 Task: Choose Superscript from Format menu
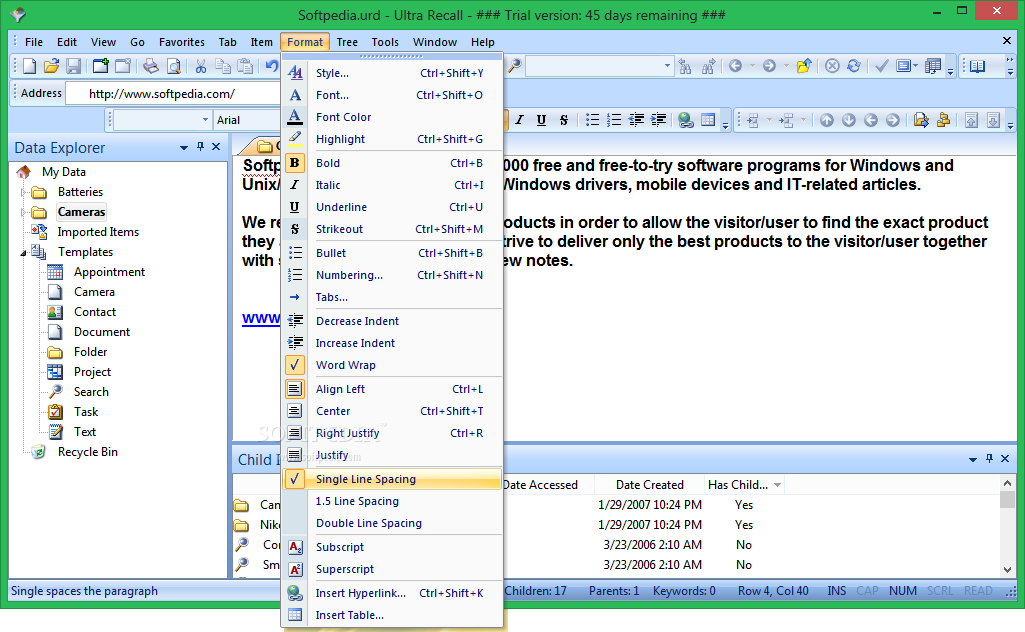(x=393, y=569)
